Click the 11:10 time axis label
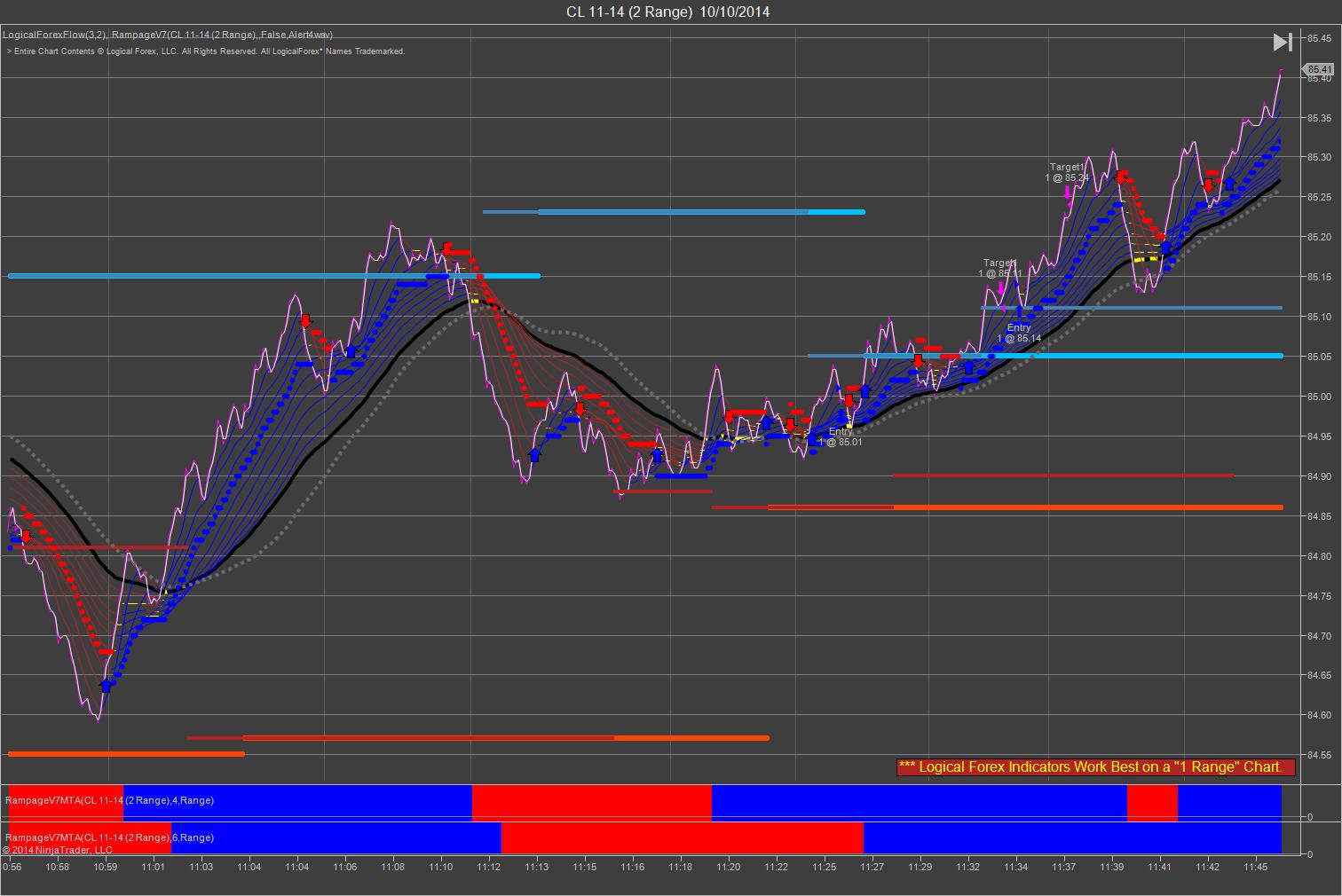This screenshot has width=1342, height=896. [x=441, y=867]
